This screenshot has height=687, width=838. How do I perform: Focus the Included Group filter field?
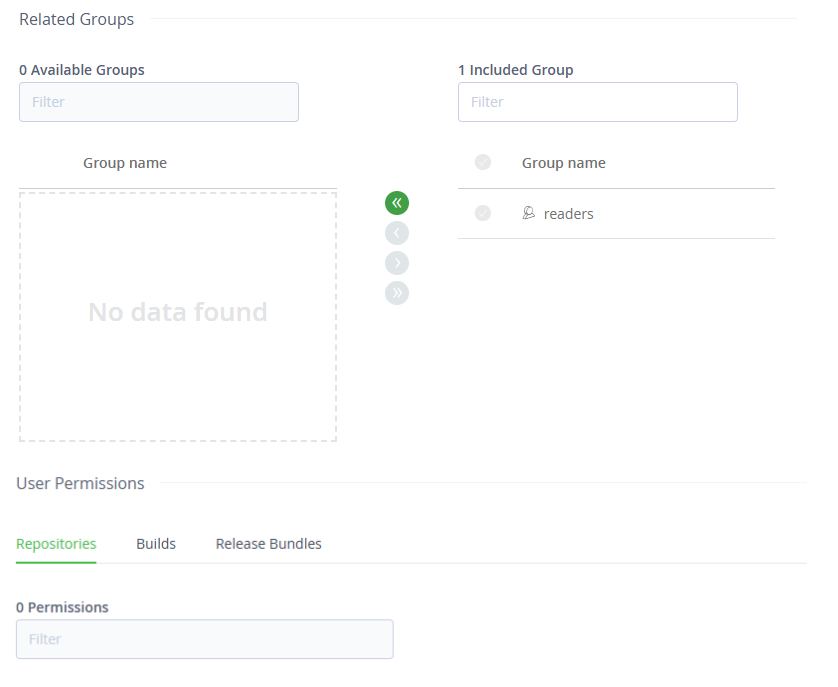click(598, 102)
